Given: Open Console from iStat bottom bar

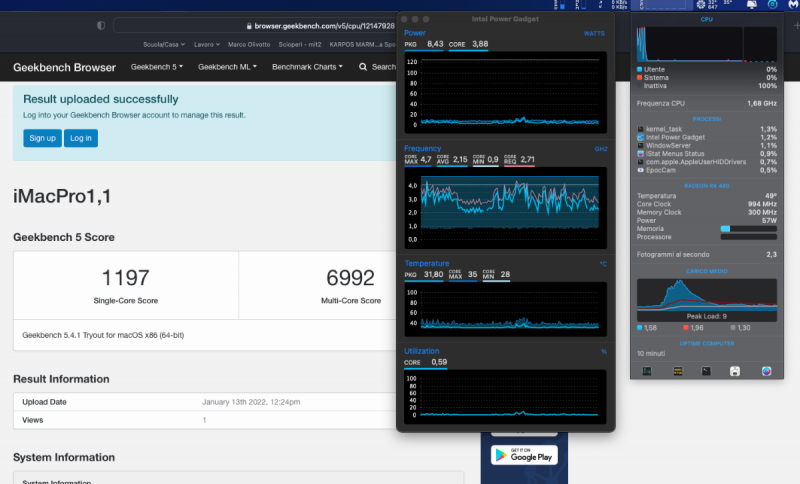Looking at the screenshot, I should coord(677,371).
